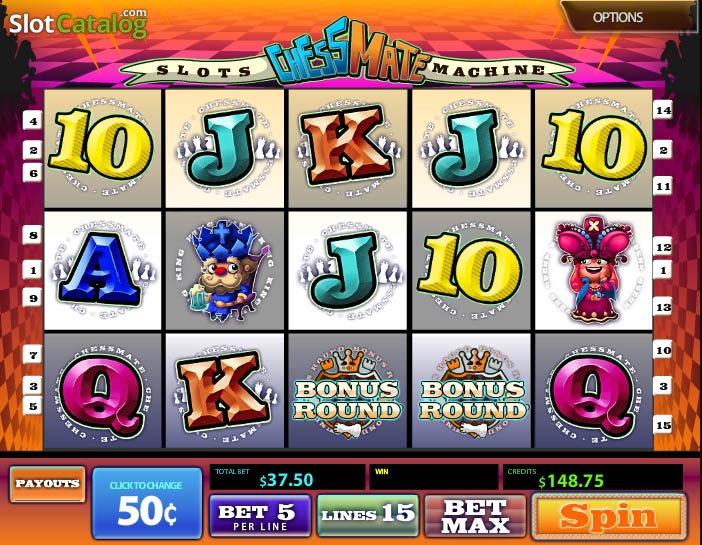This screenshot has width=702, height=545.
Task: Click the orange K symbol on the top row
Action: pyautogui.click(x=347, y=148)
